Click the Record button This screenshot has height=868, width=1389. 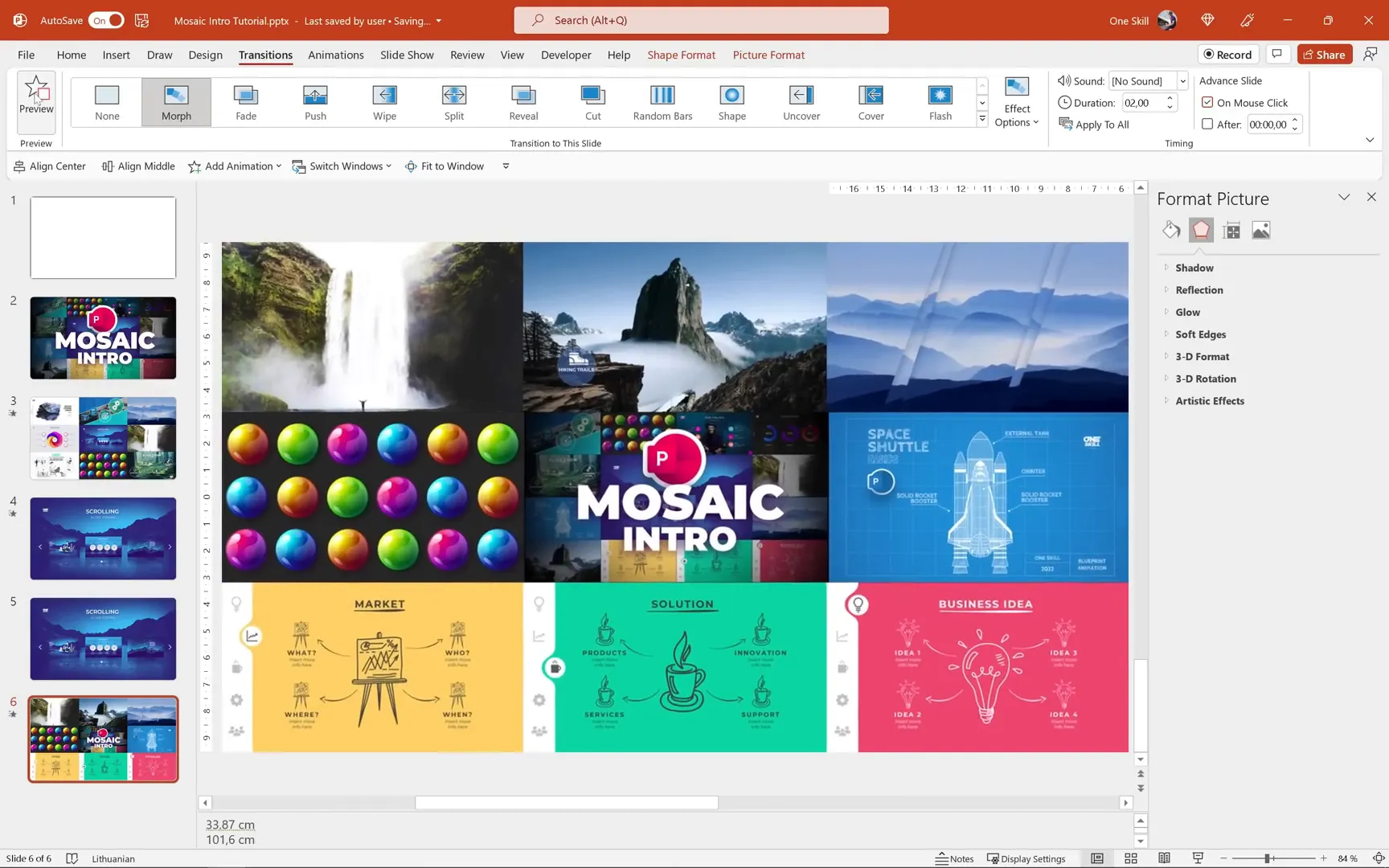(x=1227, y=54)
